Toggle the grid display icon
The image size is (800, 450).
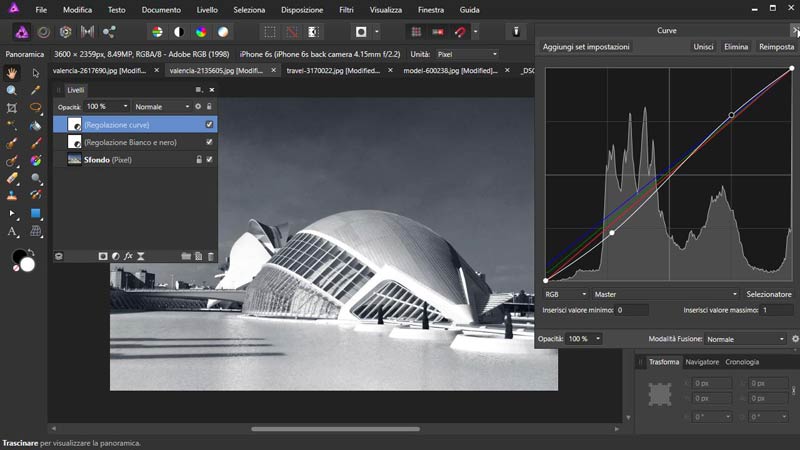(x=416, y=32)
